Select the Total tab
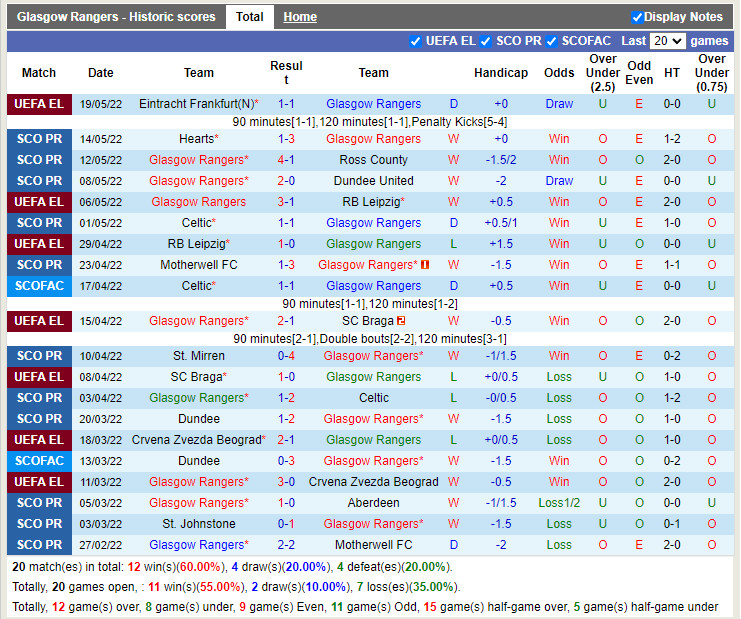This screenshot has height=619, width=741. (x=250, y=17)
